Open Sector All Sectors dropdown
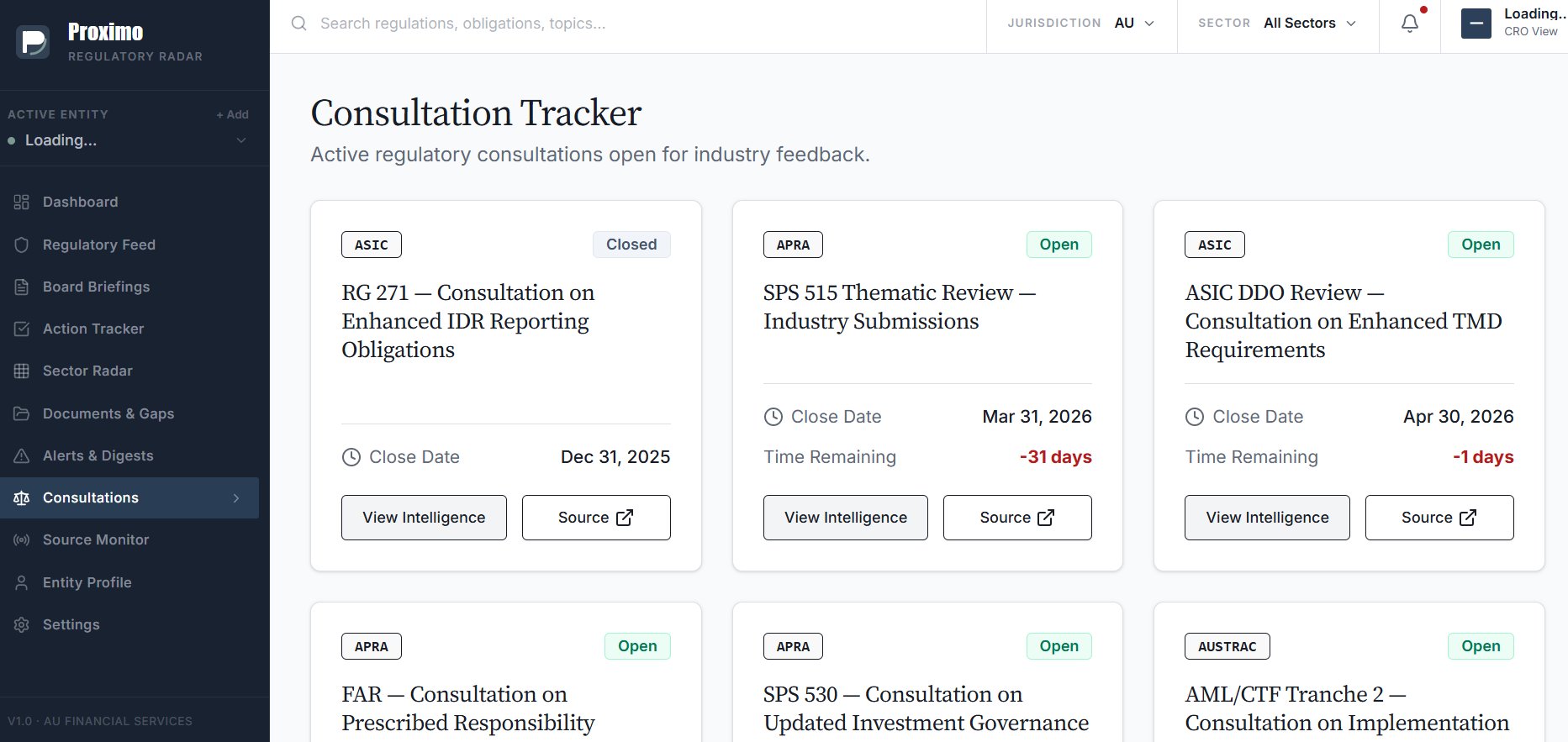This screenshot has height=742, width=1568. [1278, 24]
